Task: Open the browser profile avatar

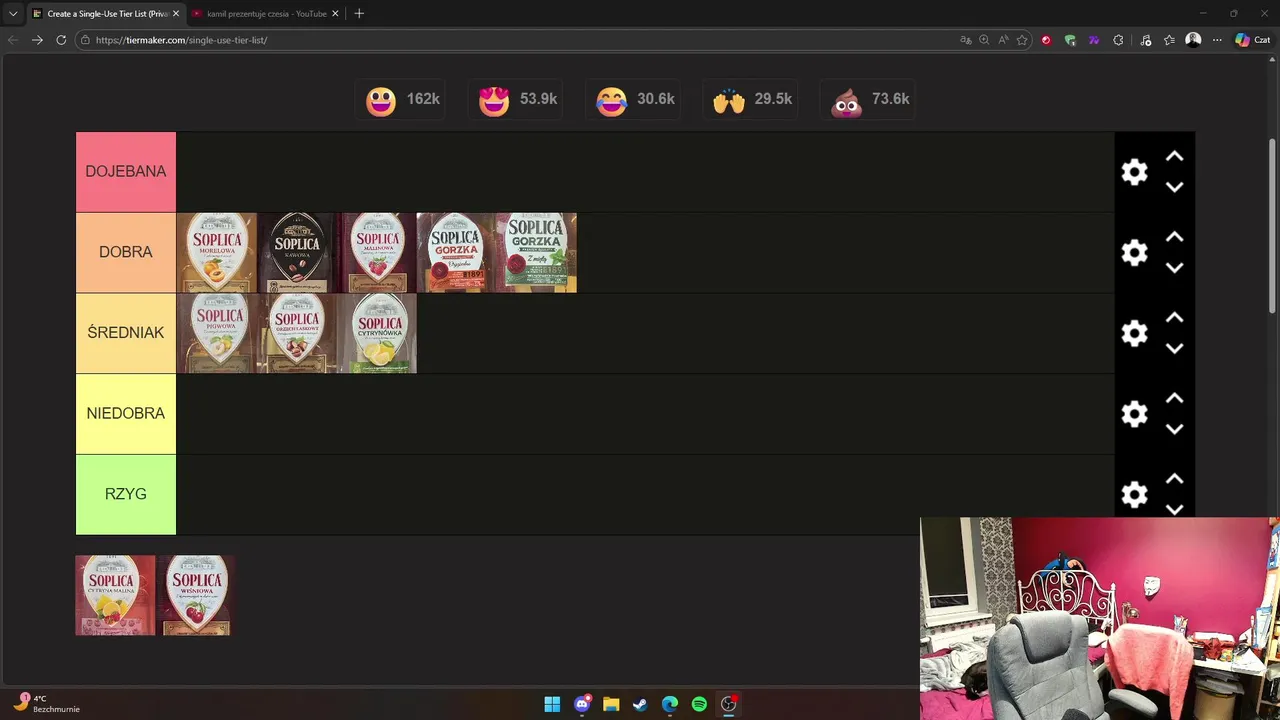Action: coord(1193,40)
